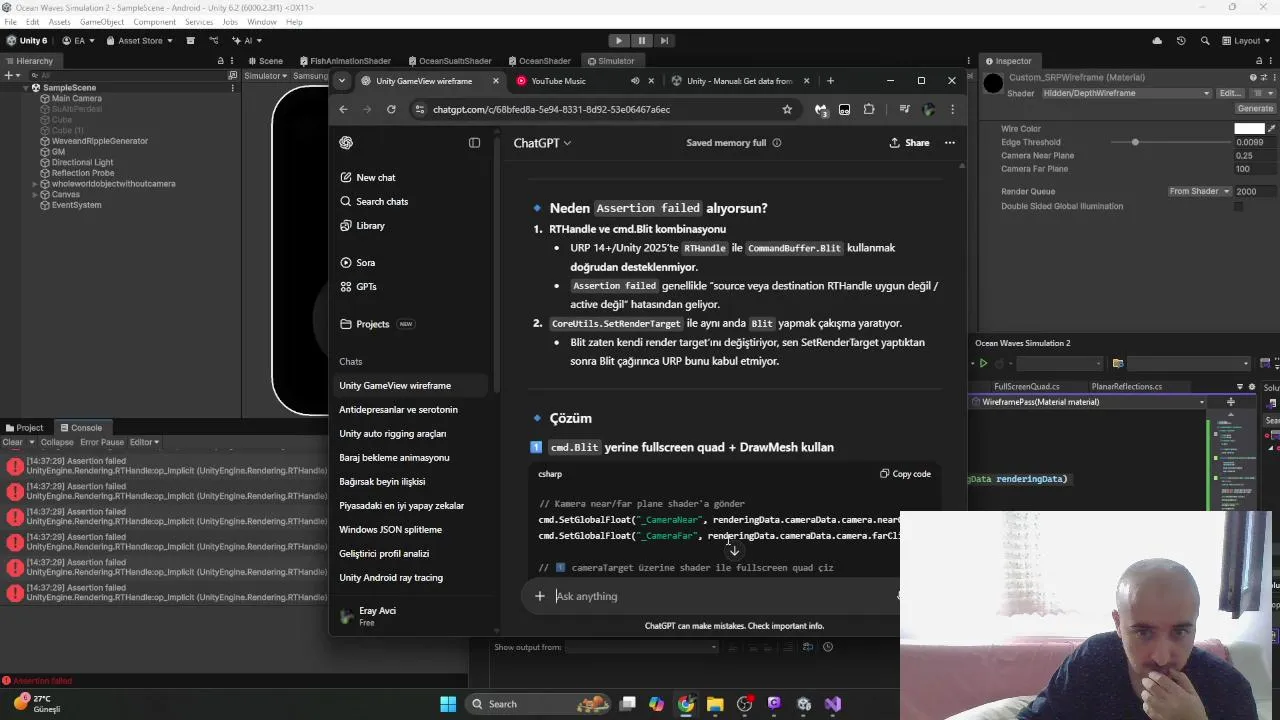The width and height of the screenshot is (1280, 720).
Task: Reload the ChatGPT page
Action: (x=391, y=109)
